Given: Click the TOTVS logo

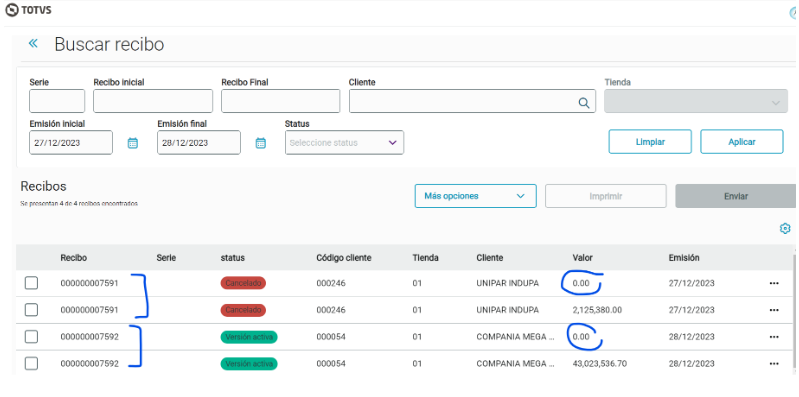Looking at the screenshot, I should (x=28, y=10).
